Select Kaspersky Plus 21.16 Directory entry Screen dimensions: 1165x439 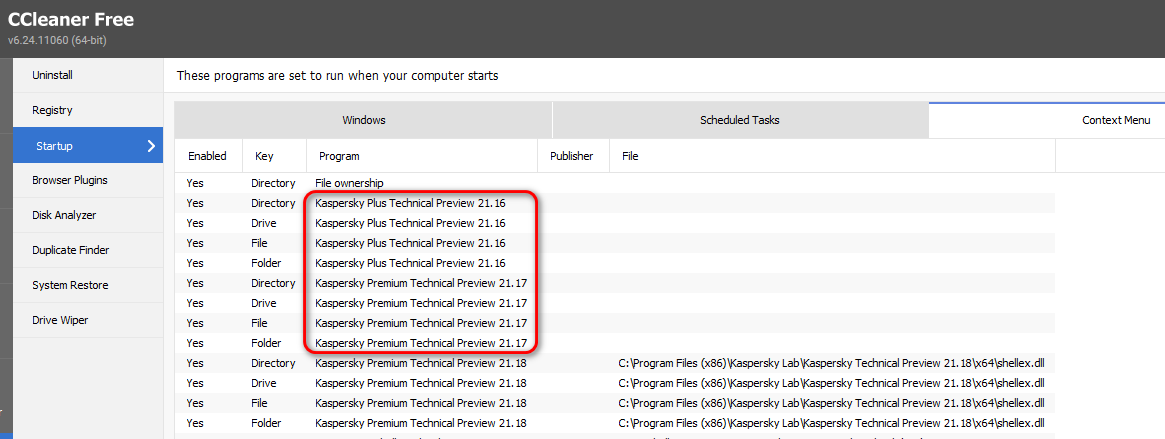click(x=614, y=203)
